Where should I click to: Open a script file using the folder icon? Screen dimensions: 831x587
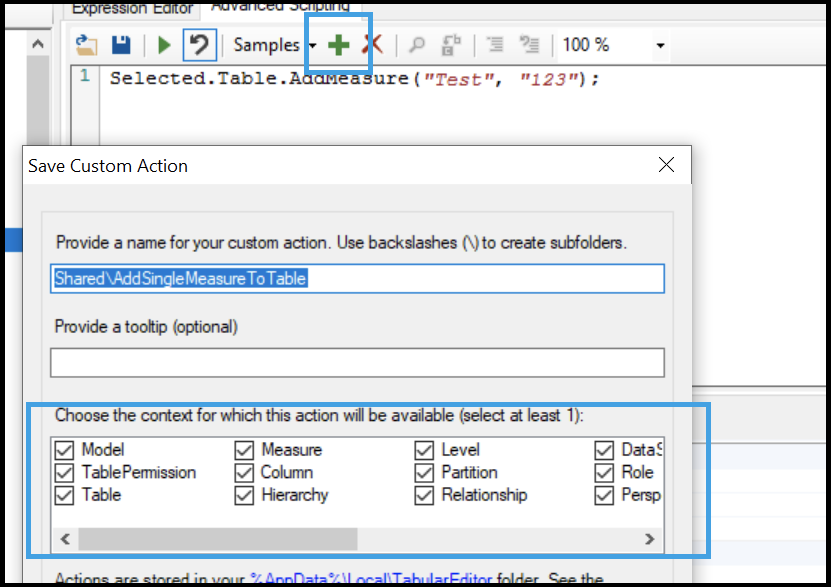(x=85, y=44)
